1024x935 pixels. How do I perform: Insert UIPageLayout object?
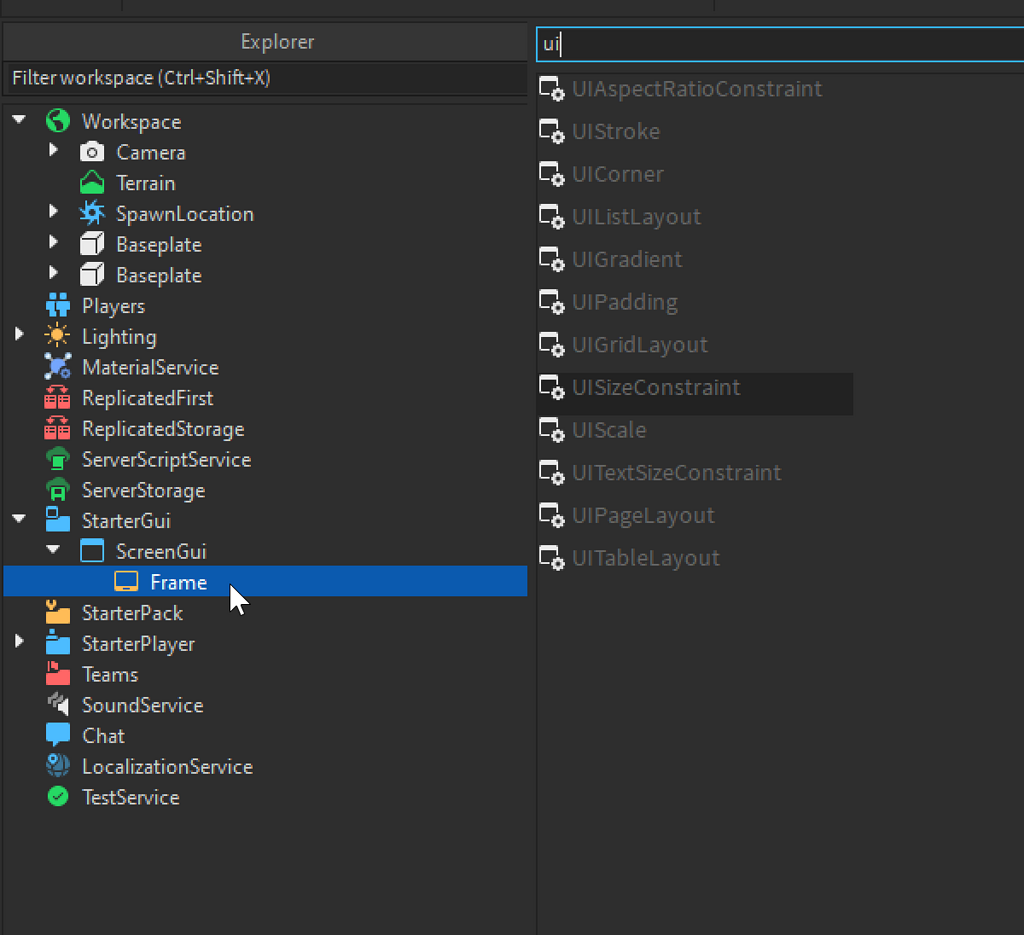pos(695,516)
